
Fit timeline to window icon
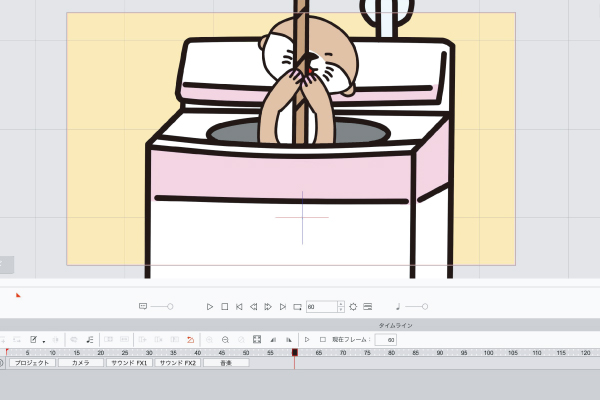coord(257,340)
